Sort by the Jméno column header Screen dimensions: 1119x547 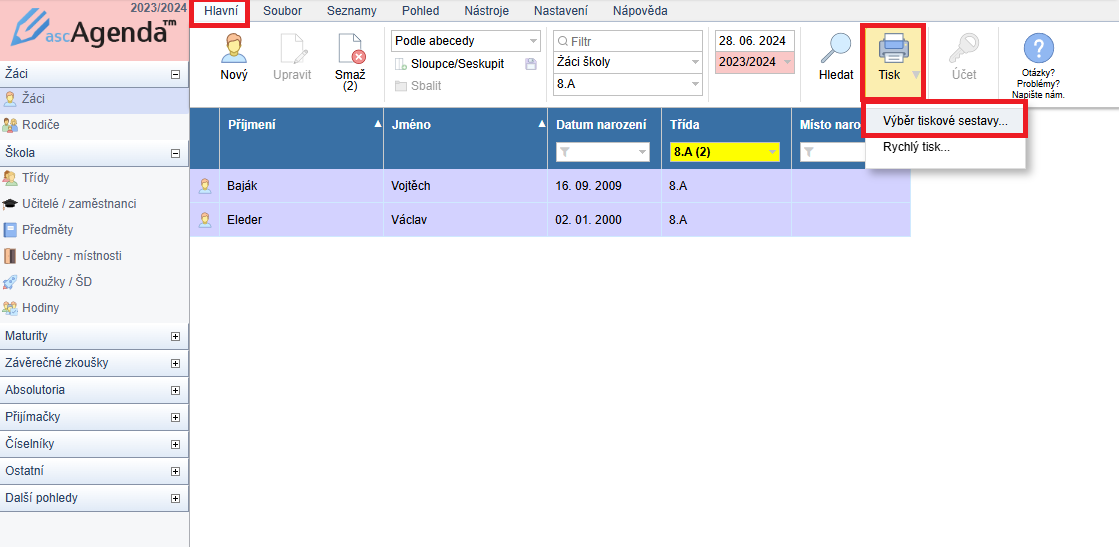point(465,125)
